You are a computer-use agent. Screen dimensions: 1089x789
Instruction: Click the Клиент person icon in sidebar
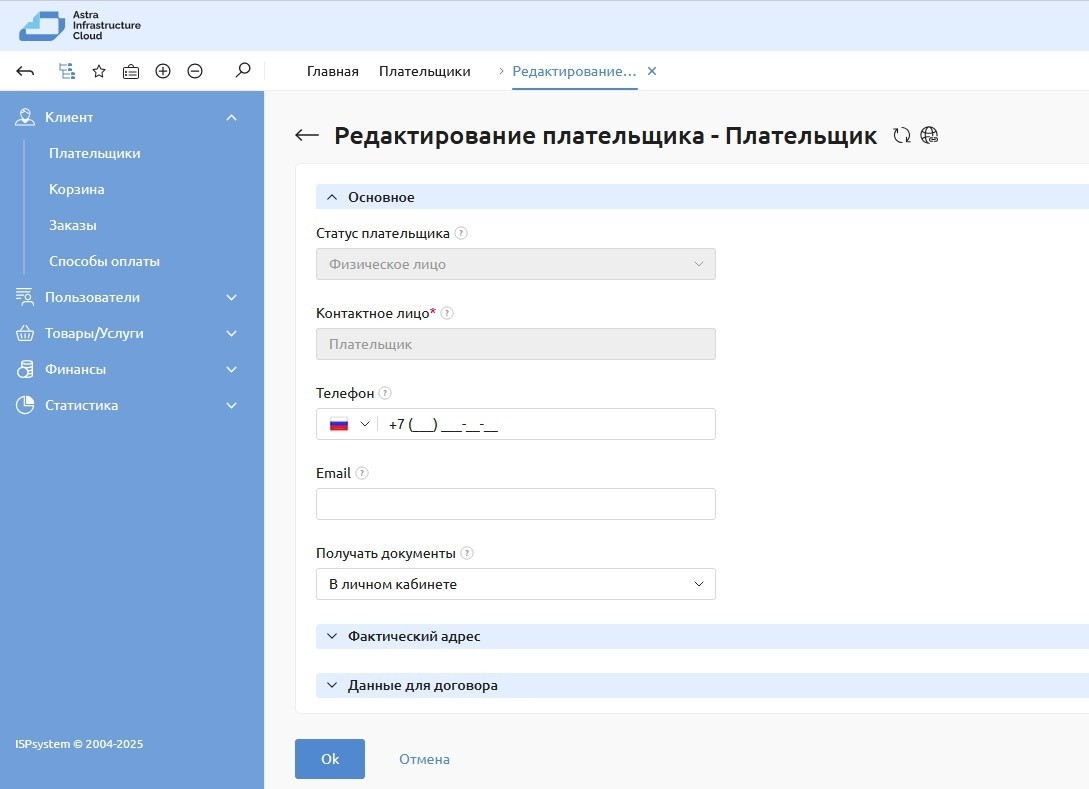coord(25,117)
